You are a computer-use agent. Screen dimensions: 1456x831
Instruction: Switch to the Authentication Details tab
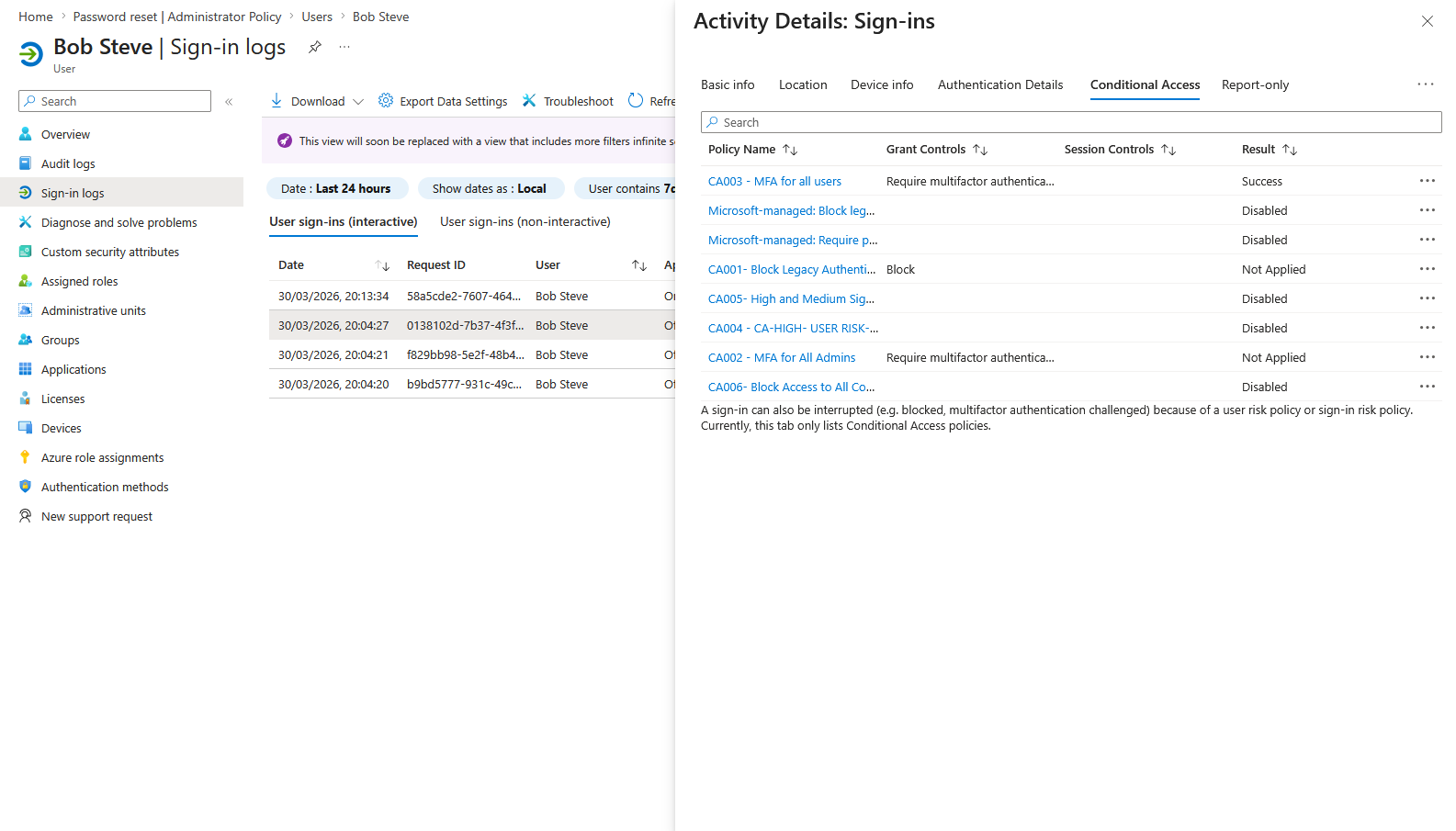click(999, 84)
